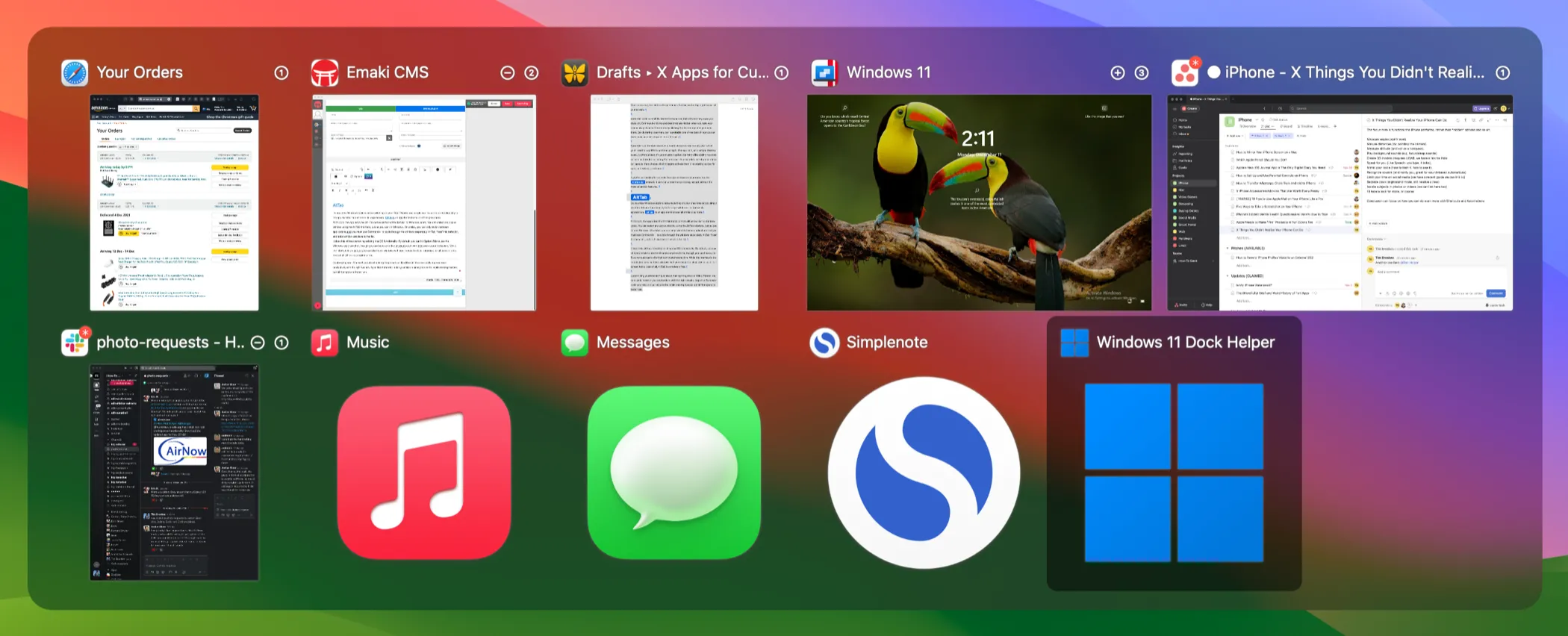Click the number 1 badge beside the iPhone window title
This screenshot has height=636, width=1568.
[1503, 72]
